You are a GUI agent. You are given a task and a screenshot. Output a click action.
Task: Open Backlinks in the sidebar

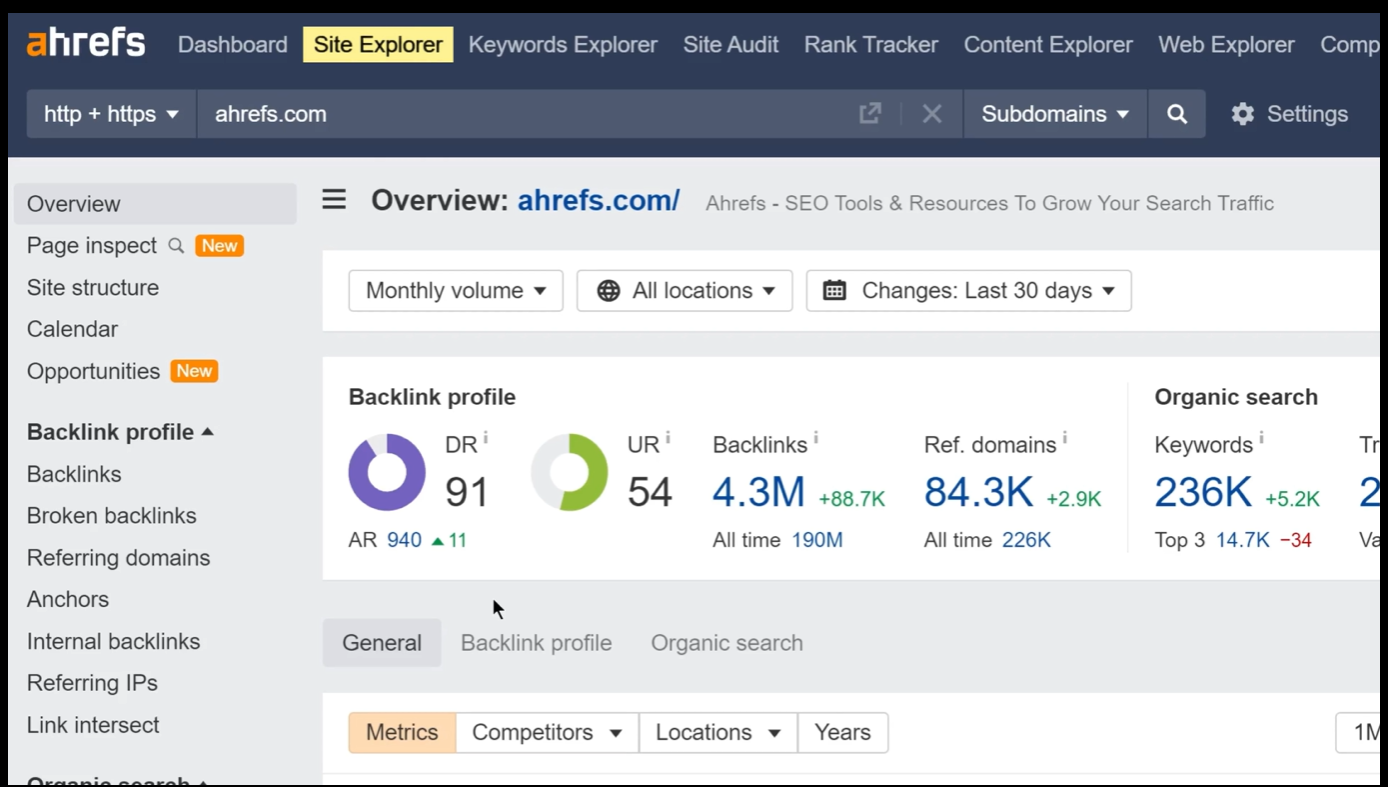pyautogui.click(x=74, y=475)
